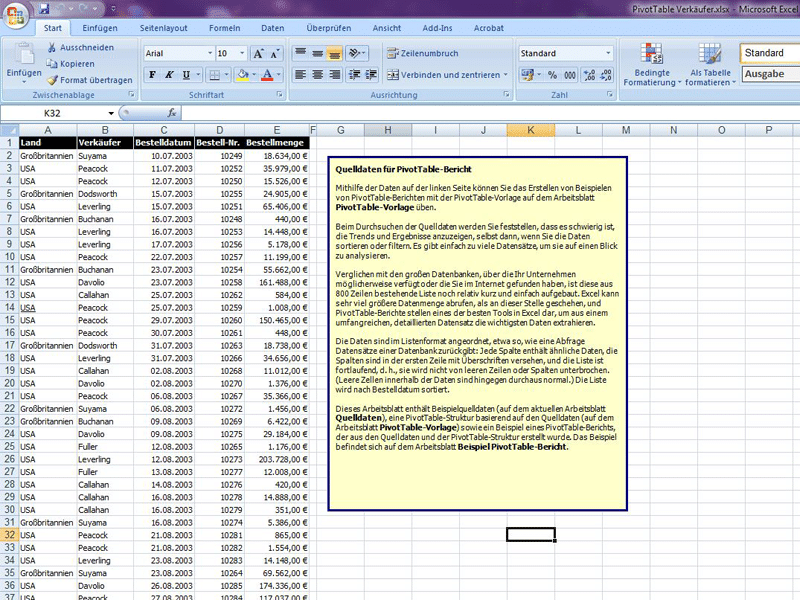Open number format Standard dropdown

coord(608,53)
